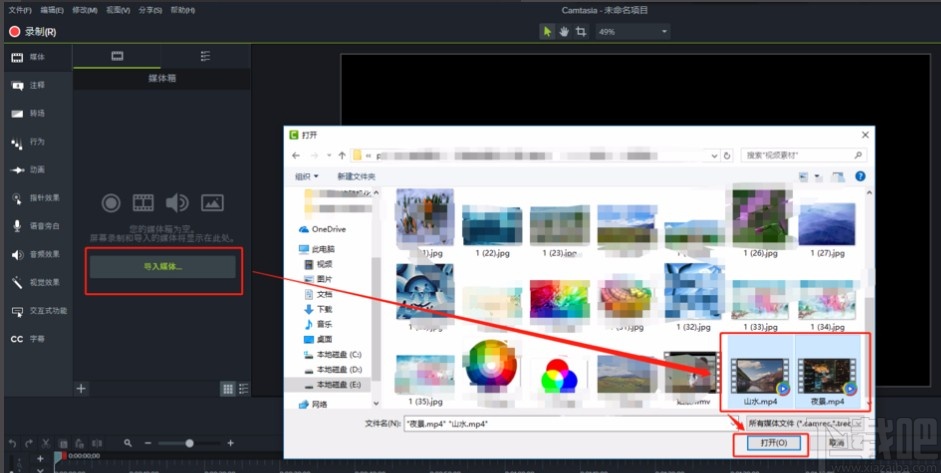The image size is (941, 473).
Task: Open the 指针效果 cursor effects panel
Action: click(x=35, y=198)
